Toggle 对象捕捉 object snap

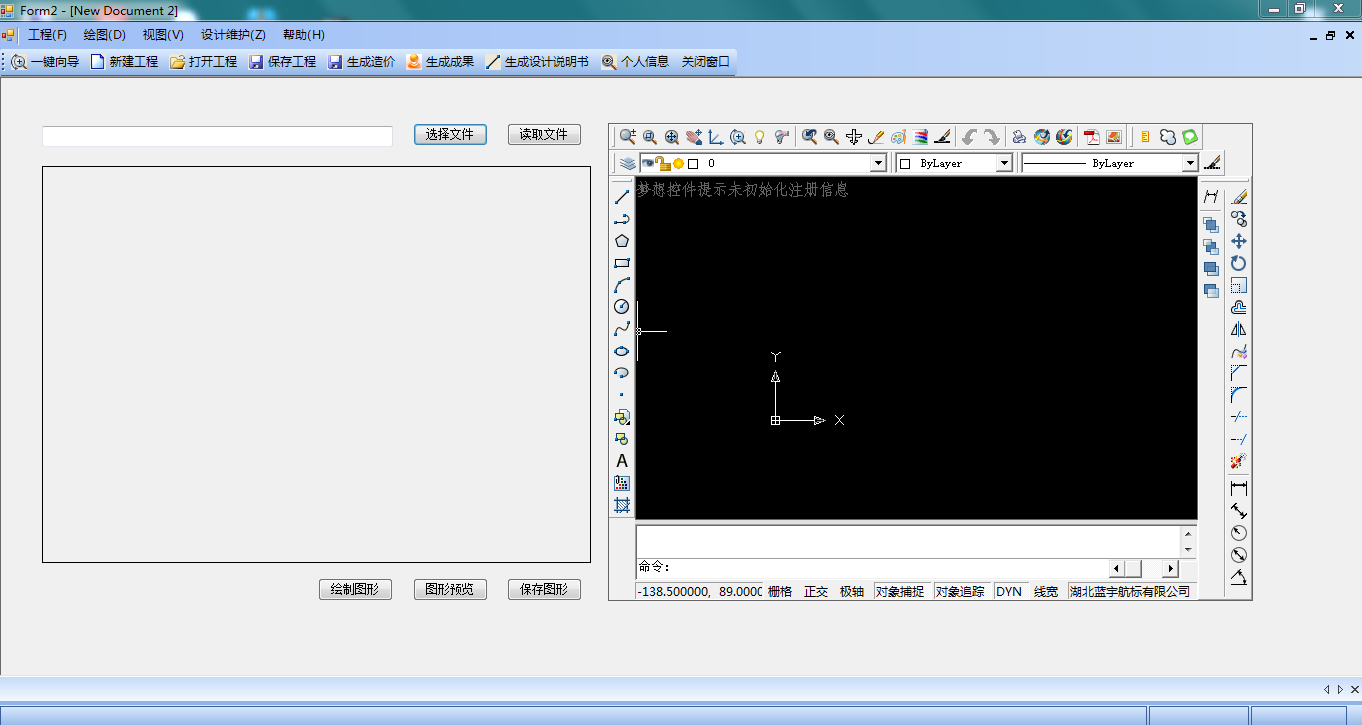900,592
